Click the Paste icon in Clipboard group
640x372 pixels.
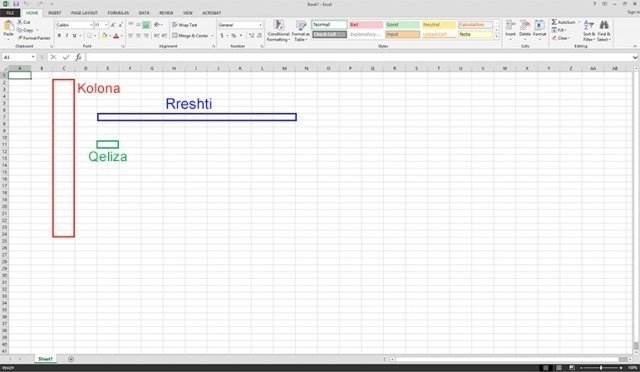pos(8,27)
